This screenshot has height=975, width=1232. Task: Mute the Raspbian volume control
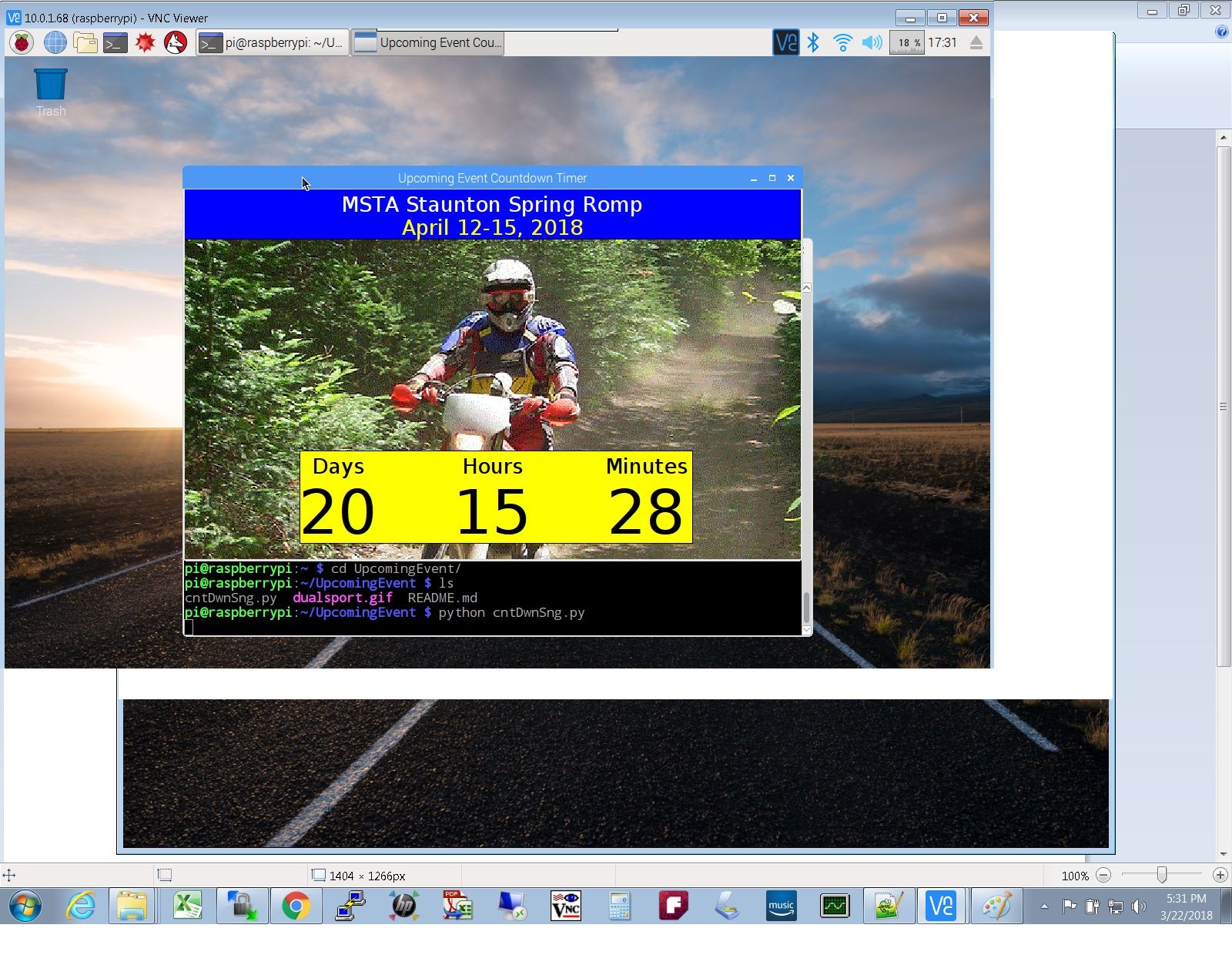tap(871, 42)
